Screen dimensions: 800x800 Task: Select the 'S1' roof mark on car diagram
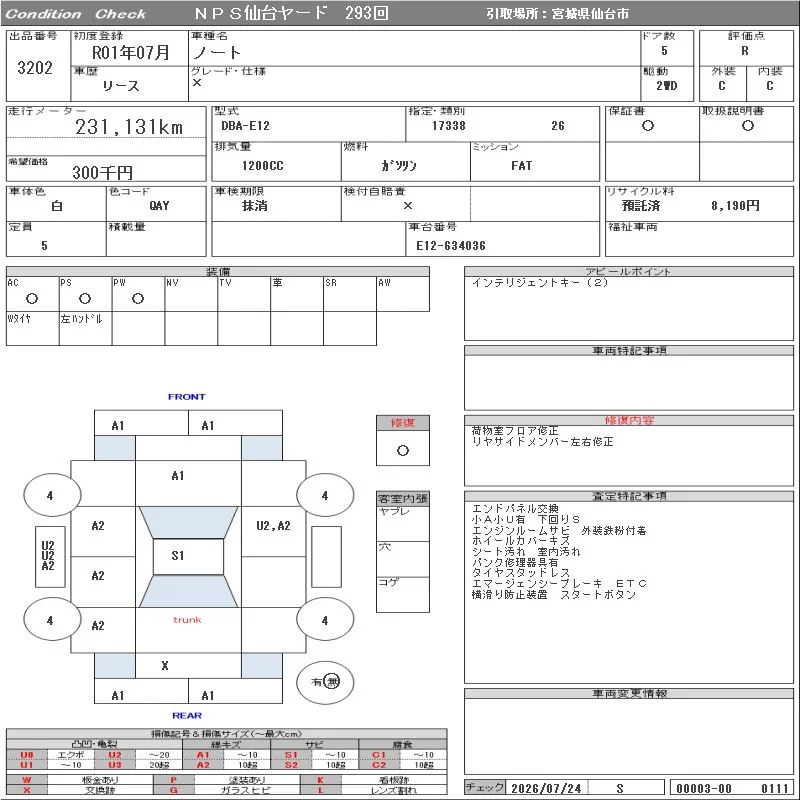pos(178,556)
